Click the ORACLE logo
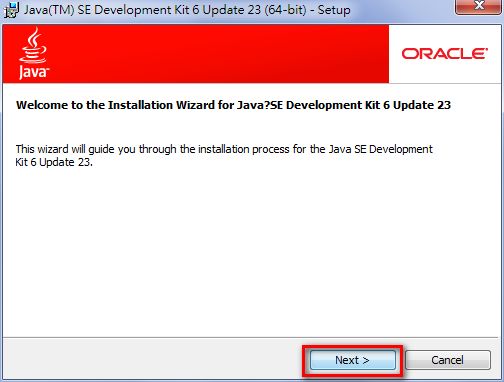This screenshot has height=382, width=504. click(x=445, y=54)
